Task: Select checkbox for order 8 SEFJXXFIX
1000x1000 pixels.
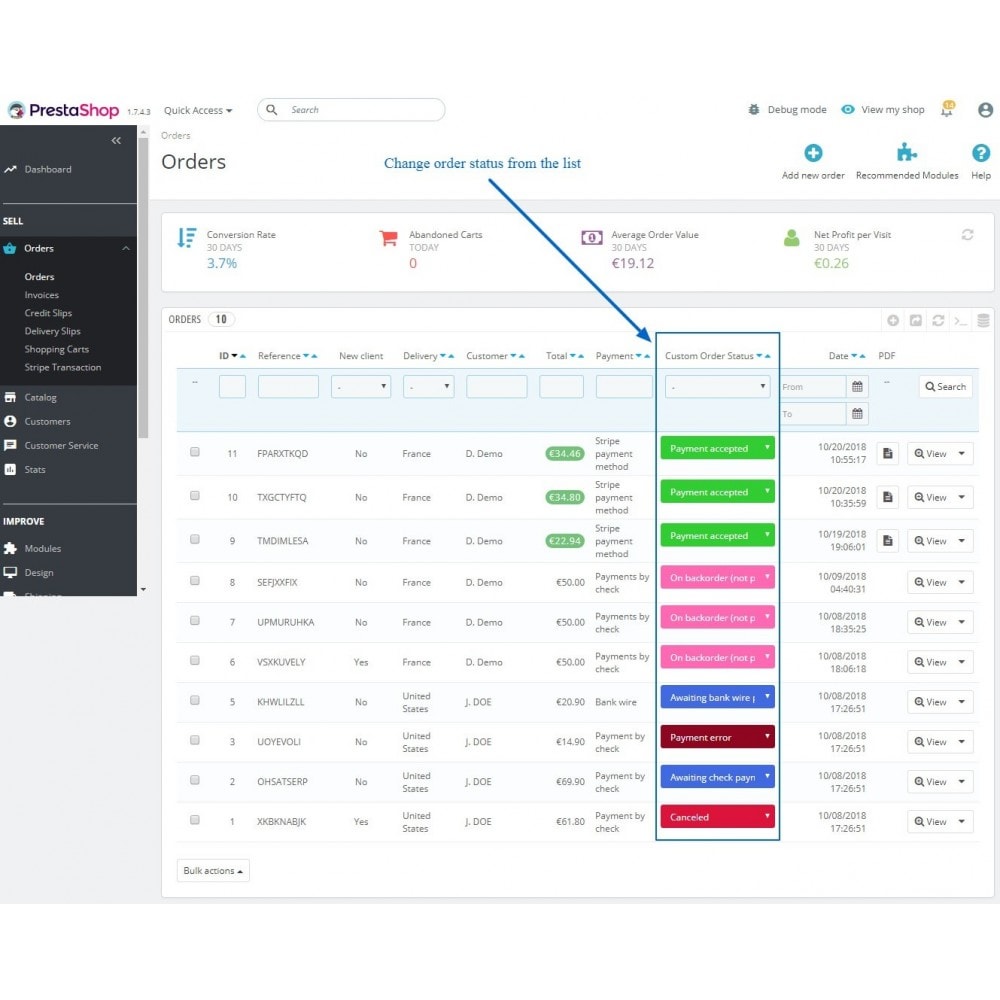Action: 195,581
